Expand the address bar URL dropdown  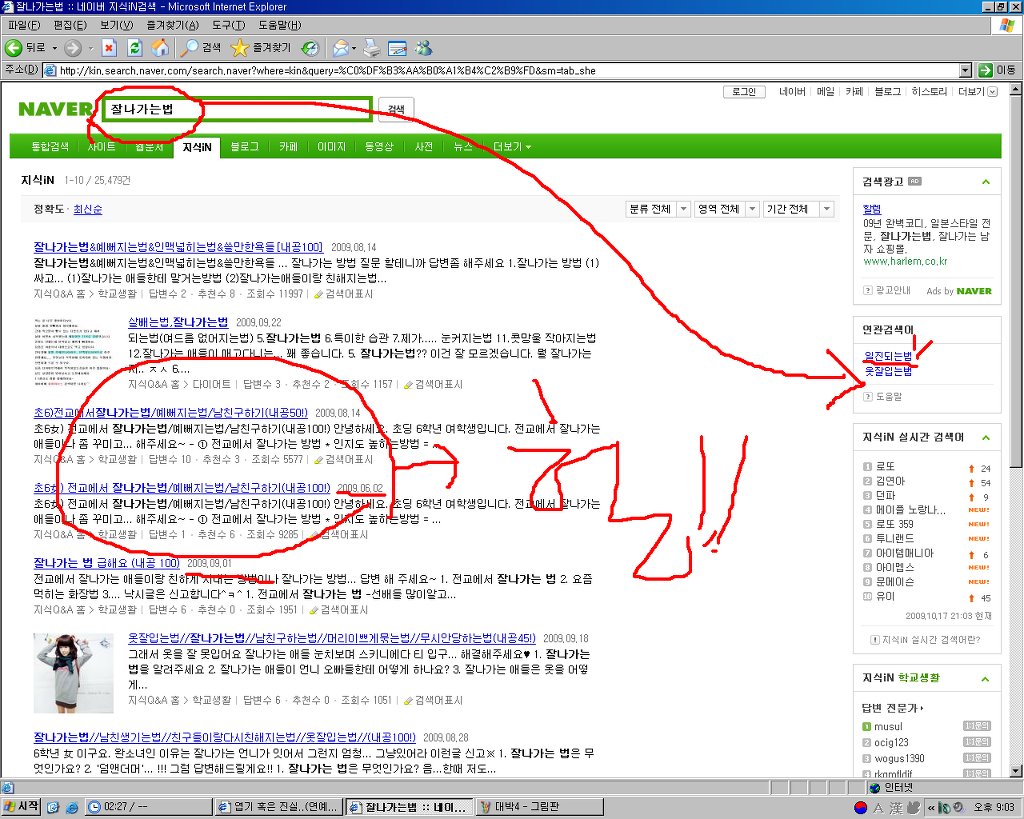tap(966, 70)
